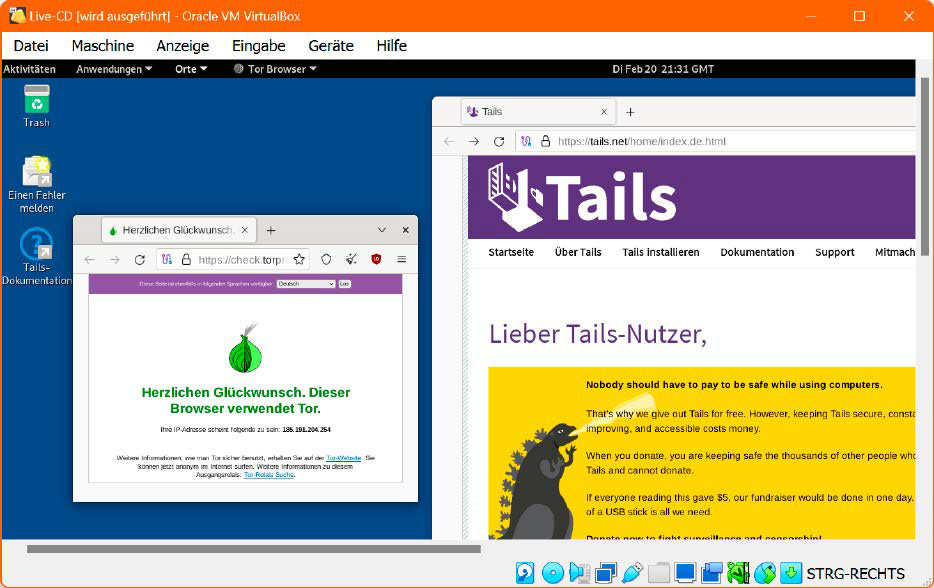Click the optical disc icon in VirtualBox status bar
This screenshot has width=934, height=588.
553,573
